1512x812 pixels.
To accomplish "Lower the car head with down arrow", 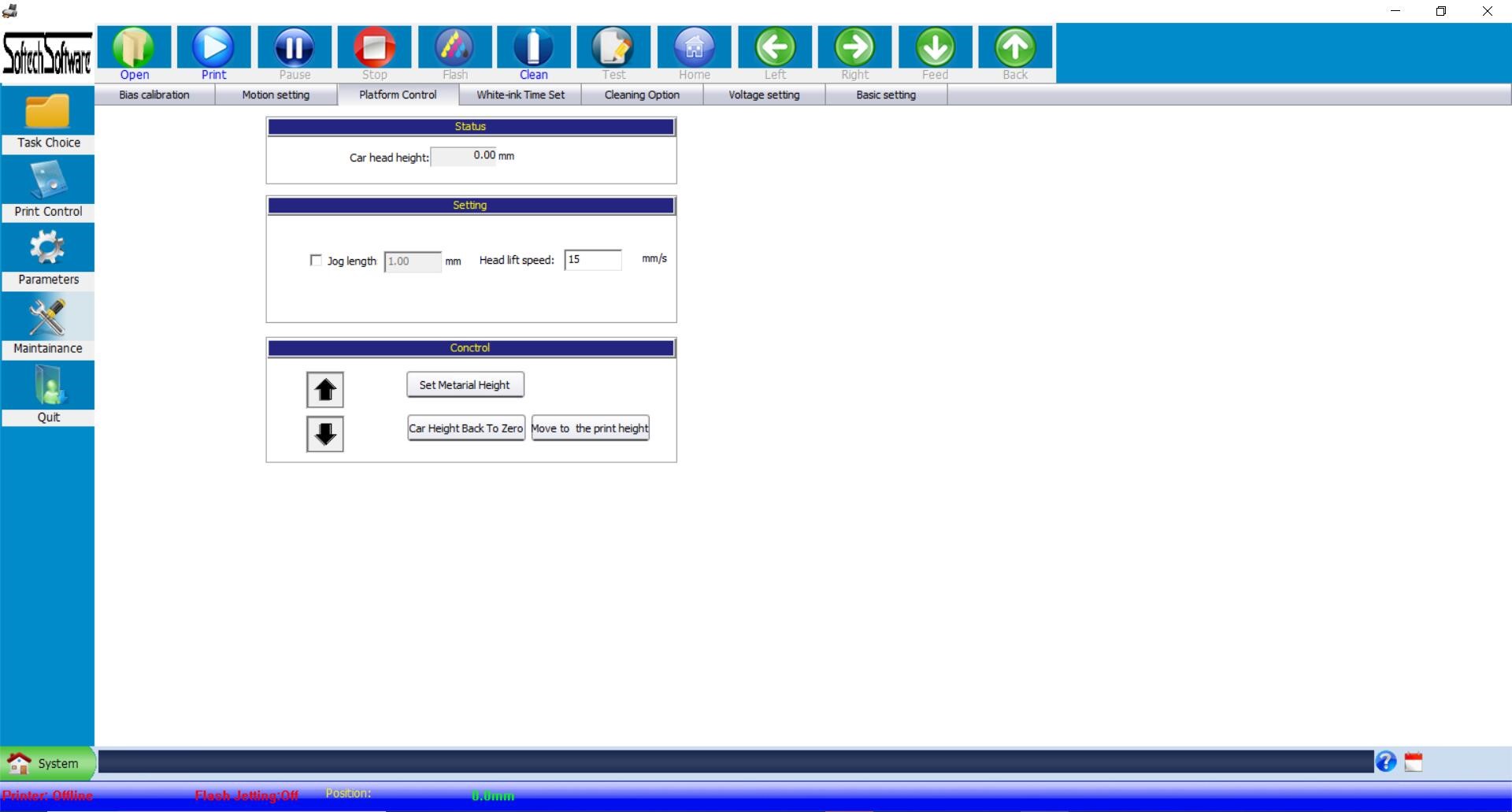I will pos(325,434).
